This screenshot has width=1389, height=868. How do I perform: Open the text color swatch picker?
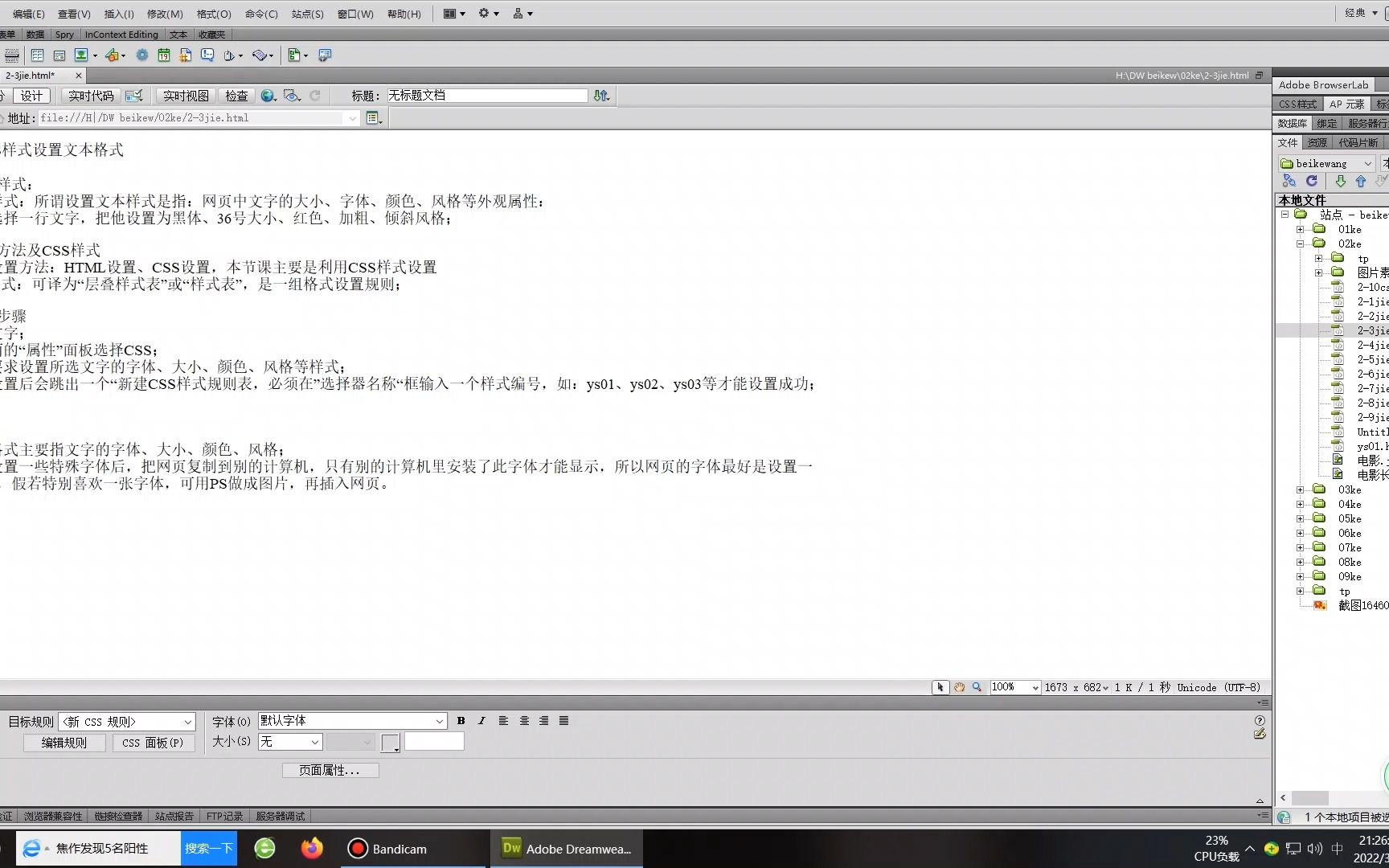[391, 743]
